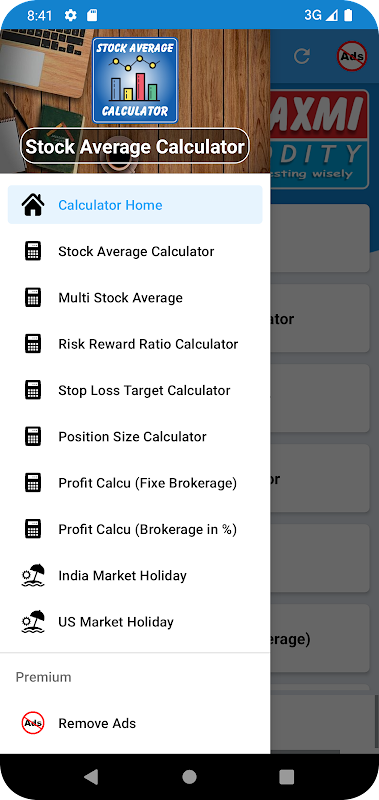Select Position Size Calculator from the drawer

click(135, 437)
